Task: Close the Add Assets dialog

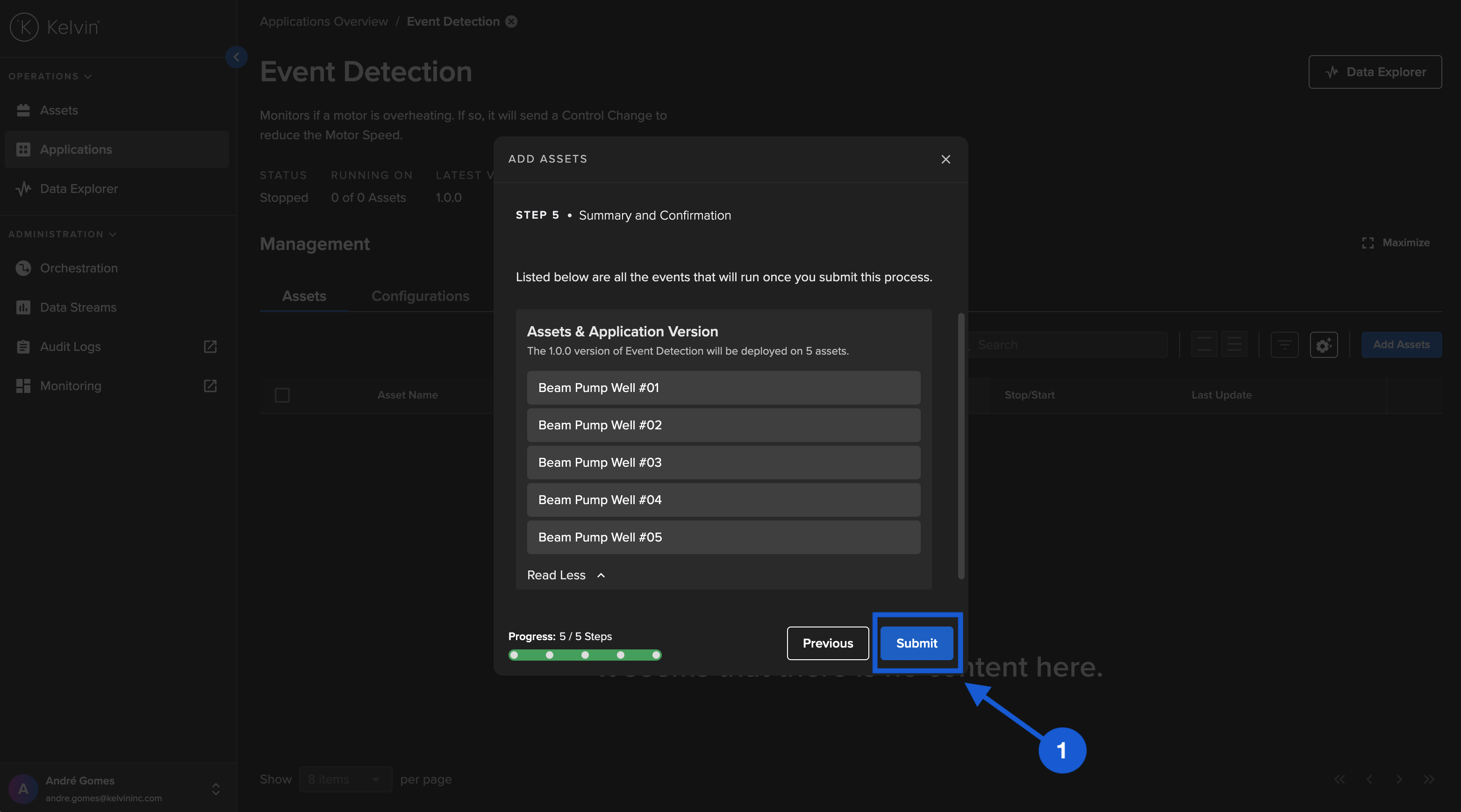Action: (x=945, y=159)
